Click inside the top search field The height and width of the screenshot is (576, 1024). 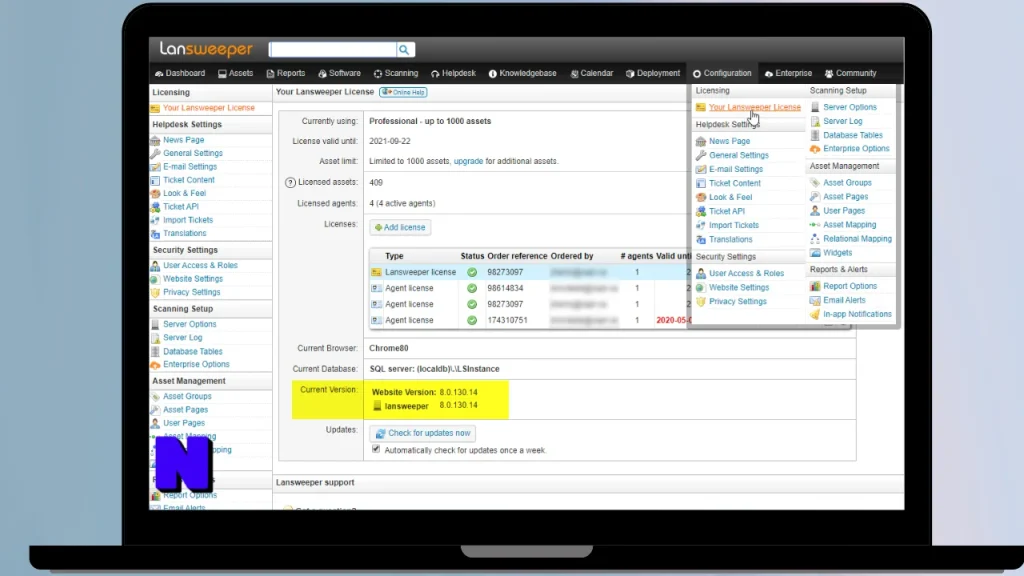[332, 50]
